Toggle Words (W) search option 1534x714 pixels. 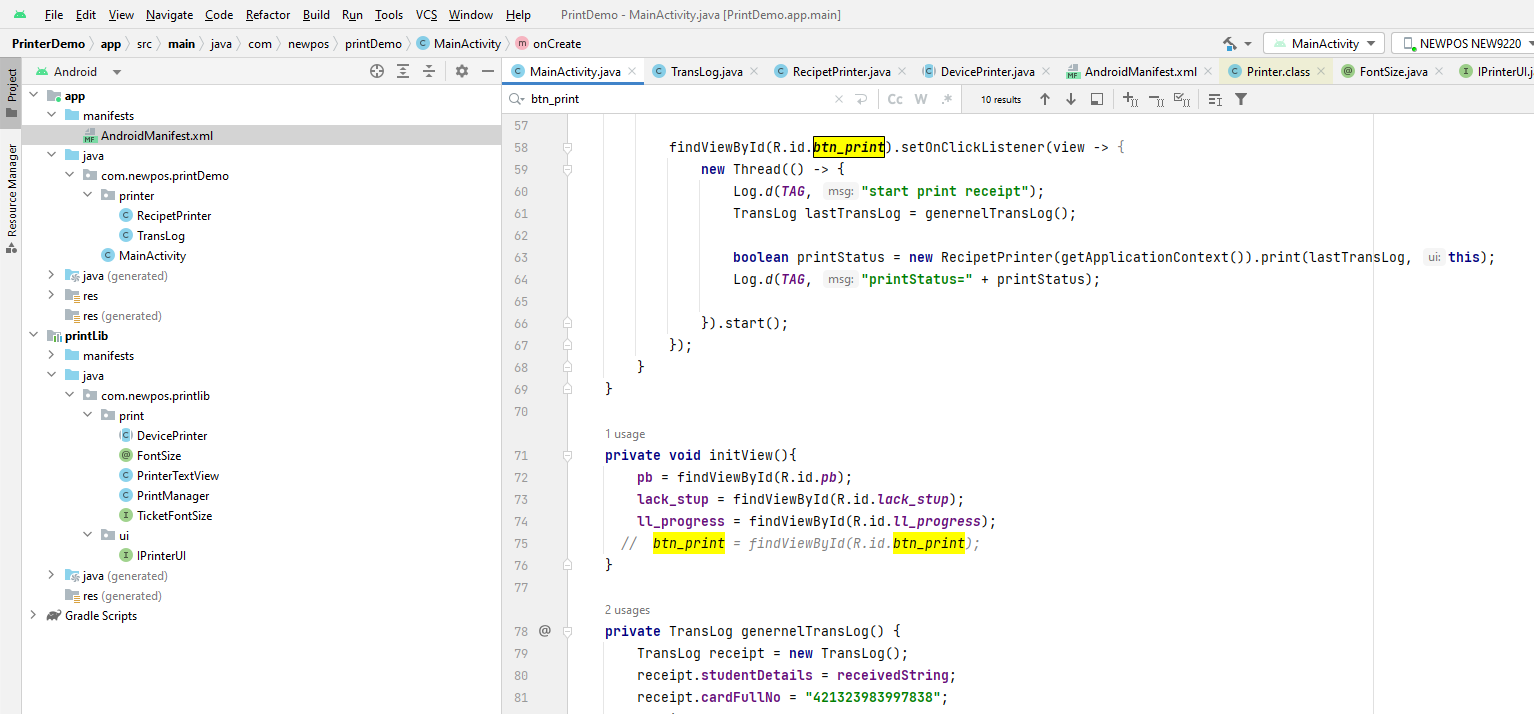pos(921,99)
